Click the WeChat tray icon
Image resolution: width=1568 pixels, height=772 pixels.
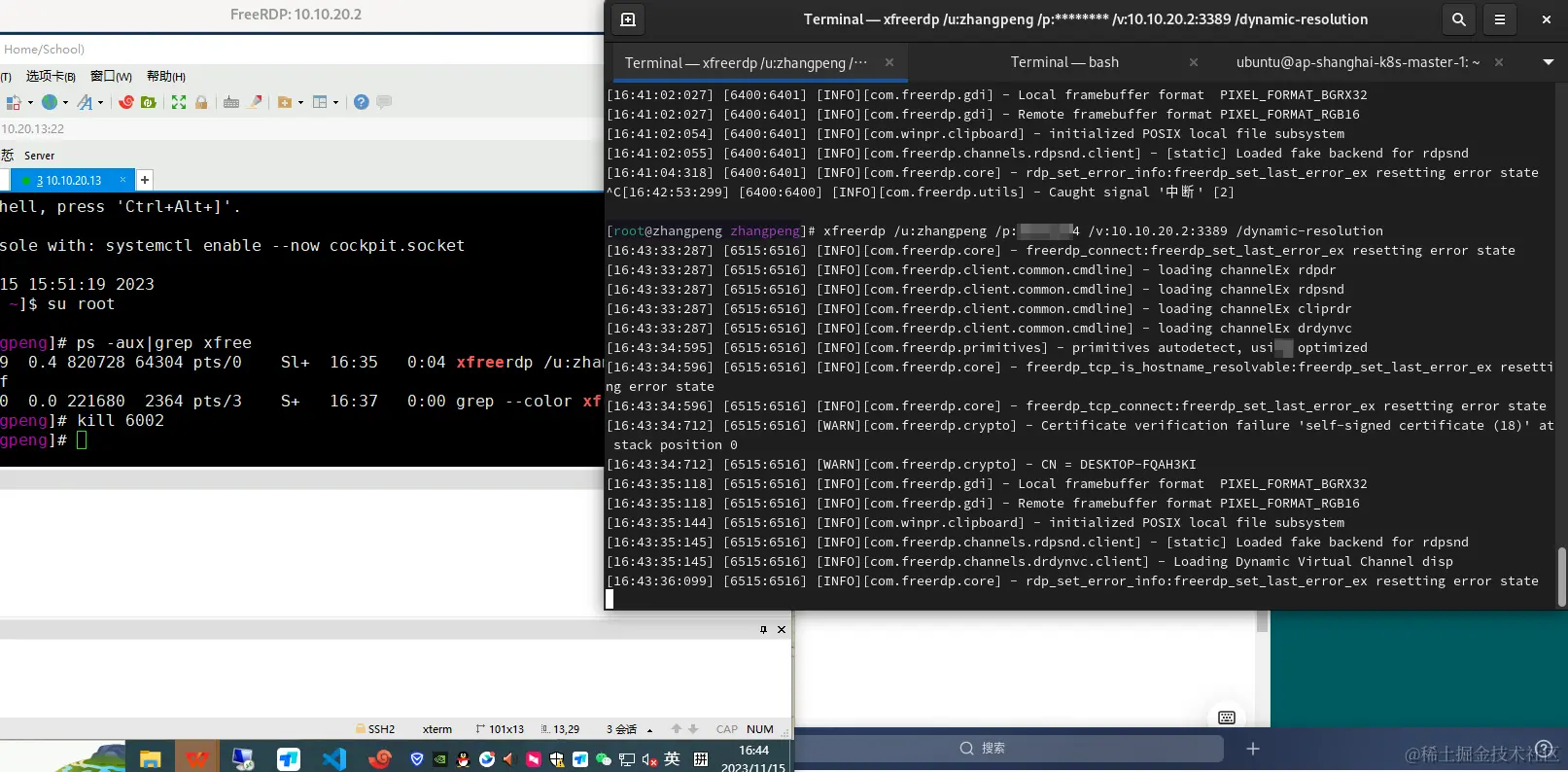coord(604,759)
